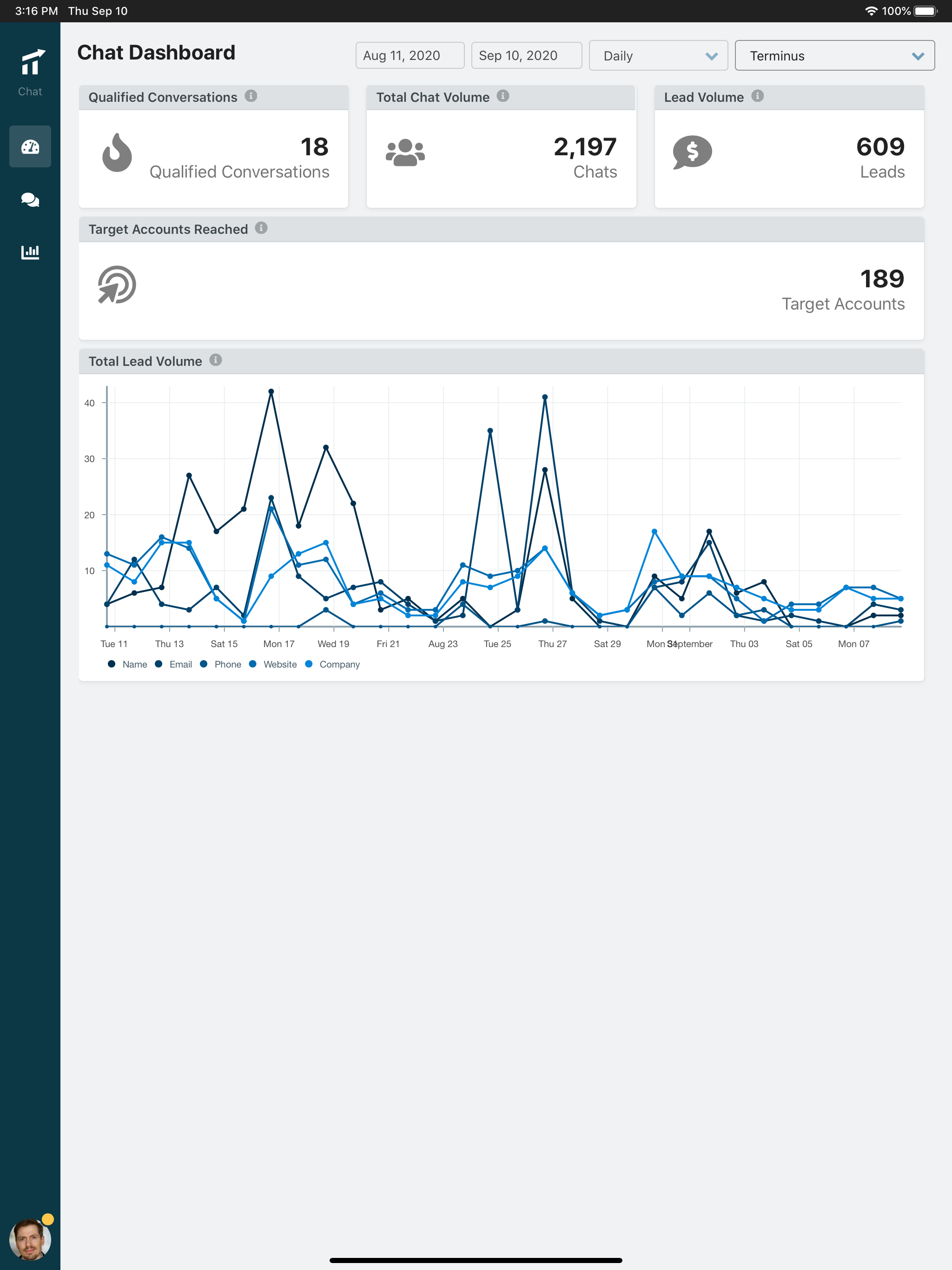
Task: Click info icon next to Target Accounts Reached
Action: [261, 228]
